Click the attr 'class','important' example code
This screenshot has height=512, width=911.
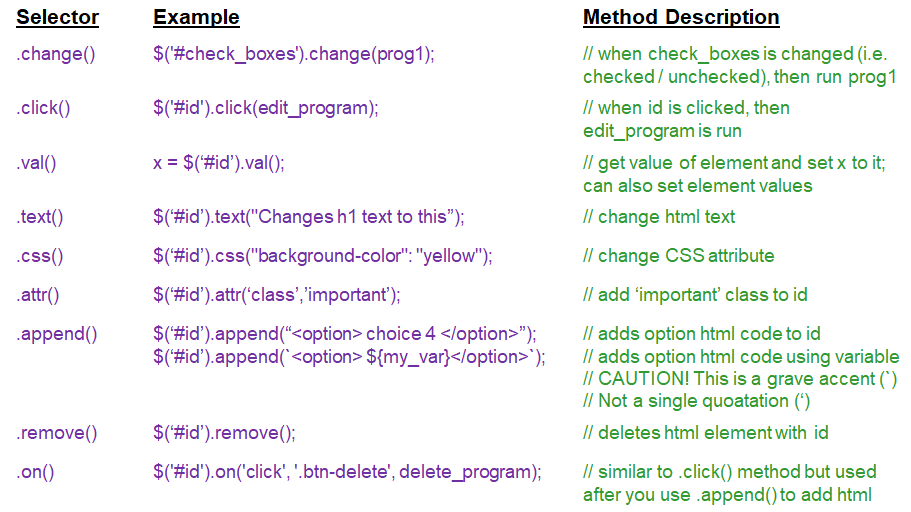click(x=276, y=295)
